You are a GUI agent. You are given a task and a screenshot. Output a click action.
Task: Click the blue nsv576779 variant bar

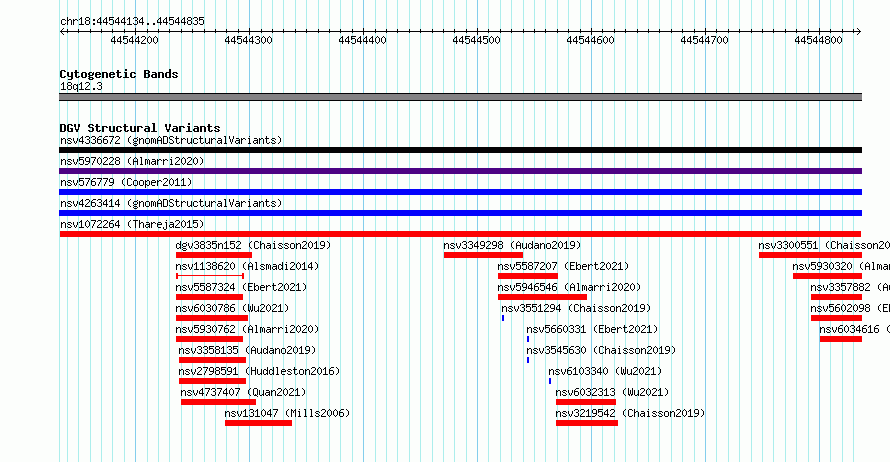click(x=460, y=192)
